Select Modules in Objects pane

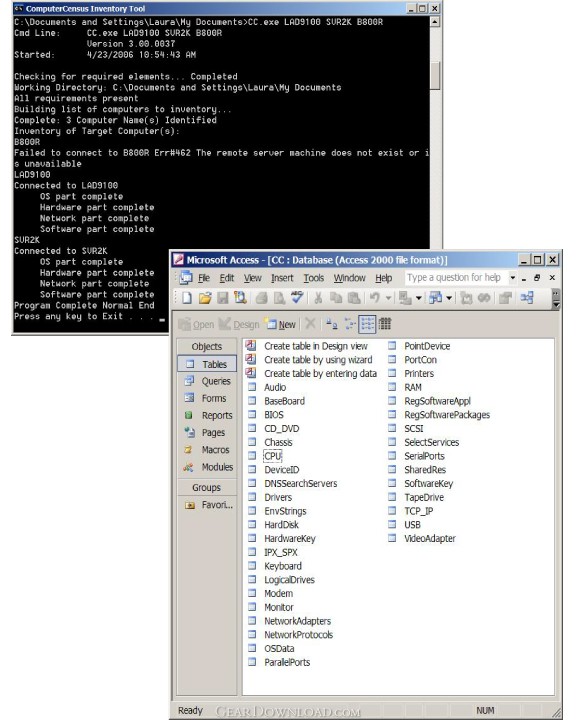(x=207, y=467)
